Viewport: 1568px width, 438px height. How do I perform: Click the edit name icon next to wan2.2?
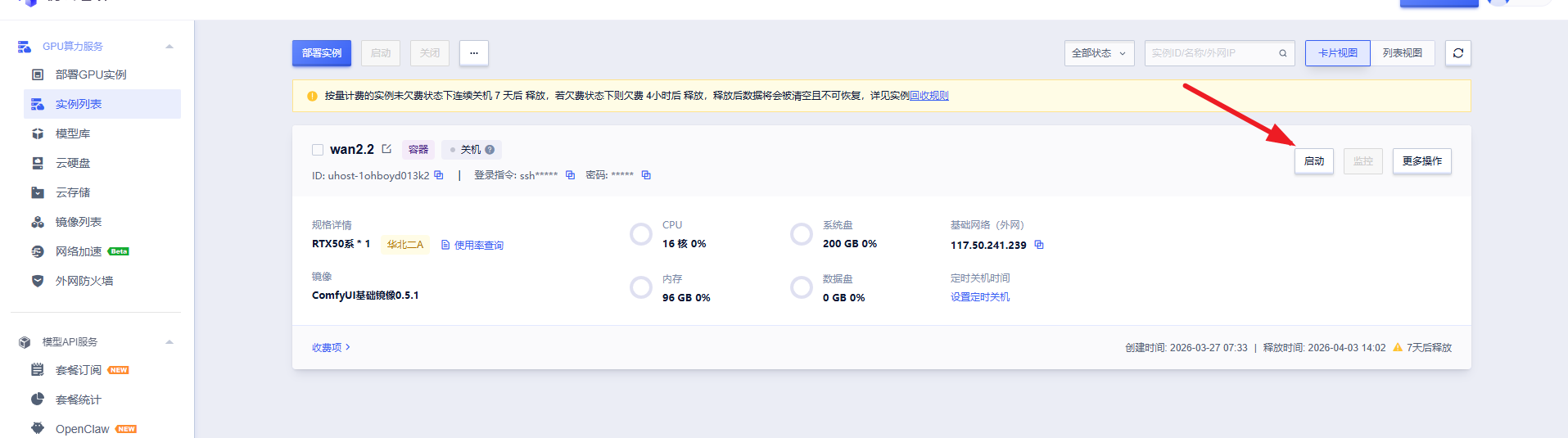386,149
